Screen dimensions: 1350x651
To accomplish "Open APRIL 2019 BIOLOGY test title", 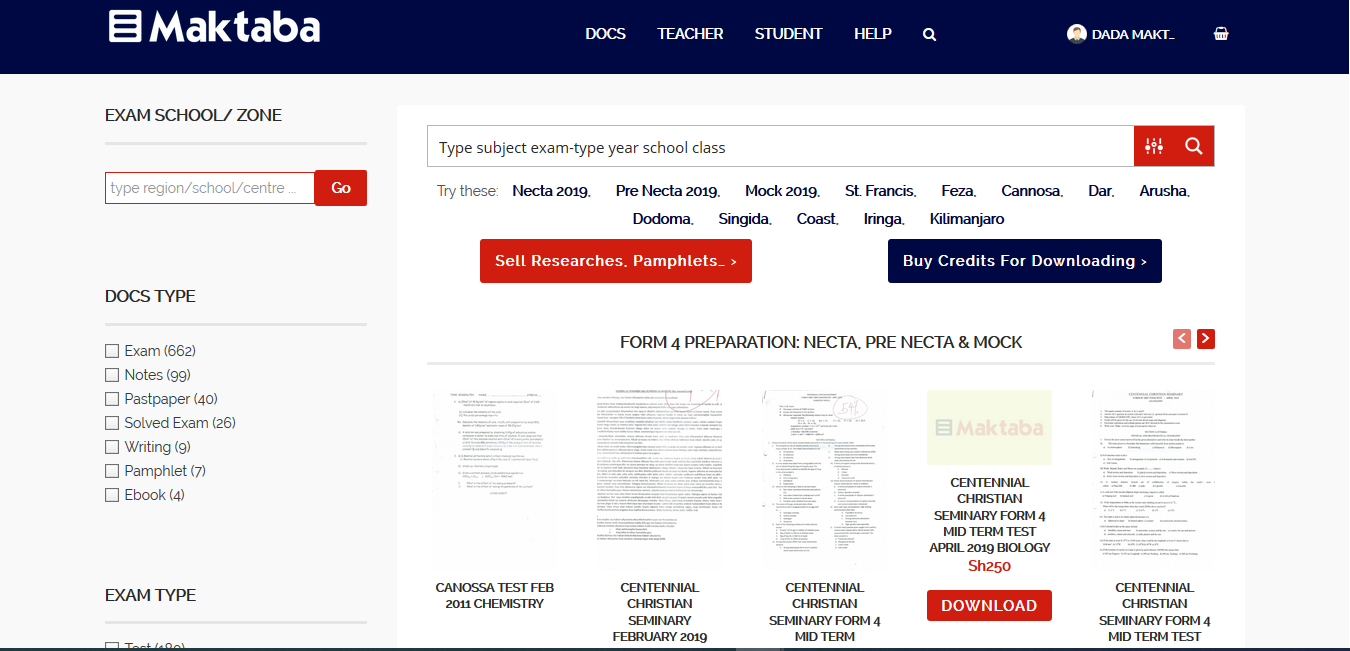I will [989, 515].
